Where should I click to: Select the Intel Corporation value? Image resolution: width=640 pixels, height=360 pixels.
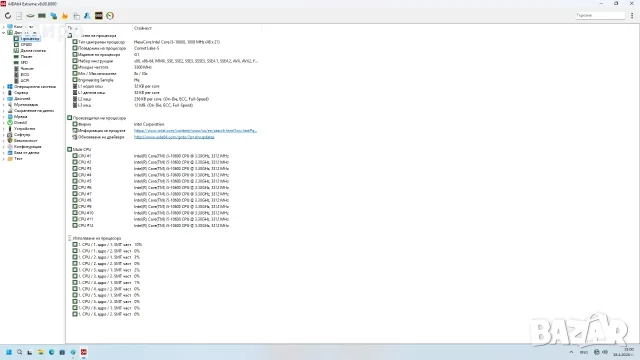click(x=149, y=124)
